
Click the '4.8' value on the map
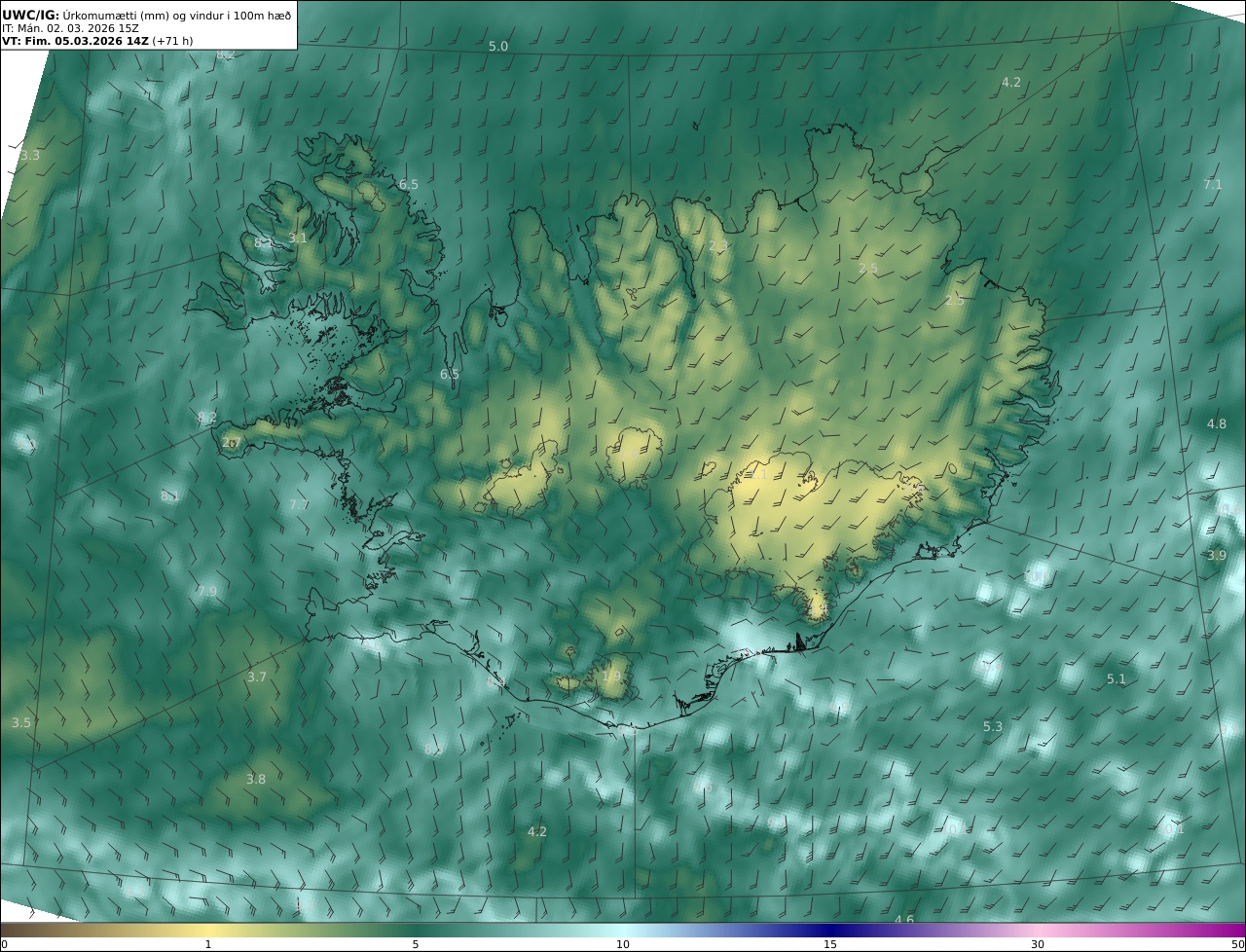tap(1217, 424)
